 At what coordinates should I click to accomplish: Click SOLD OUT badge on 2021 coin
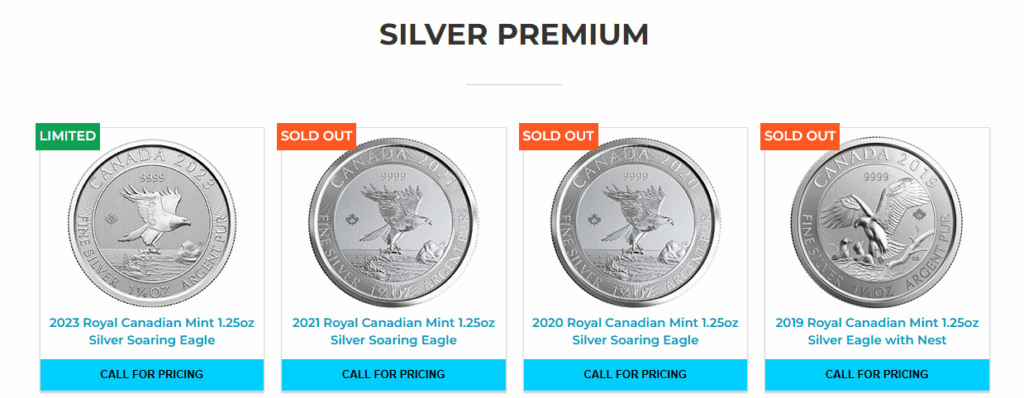click(x=317, y=137)
